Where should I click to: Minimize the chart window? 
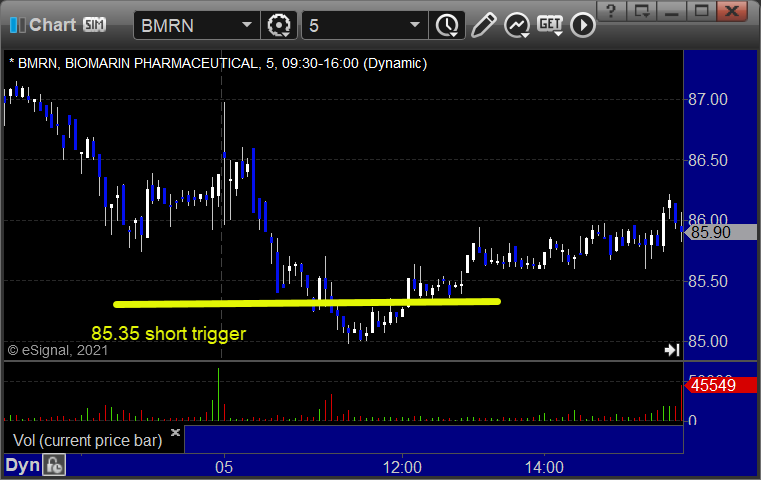coord(672,10)
